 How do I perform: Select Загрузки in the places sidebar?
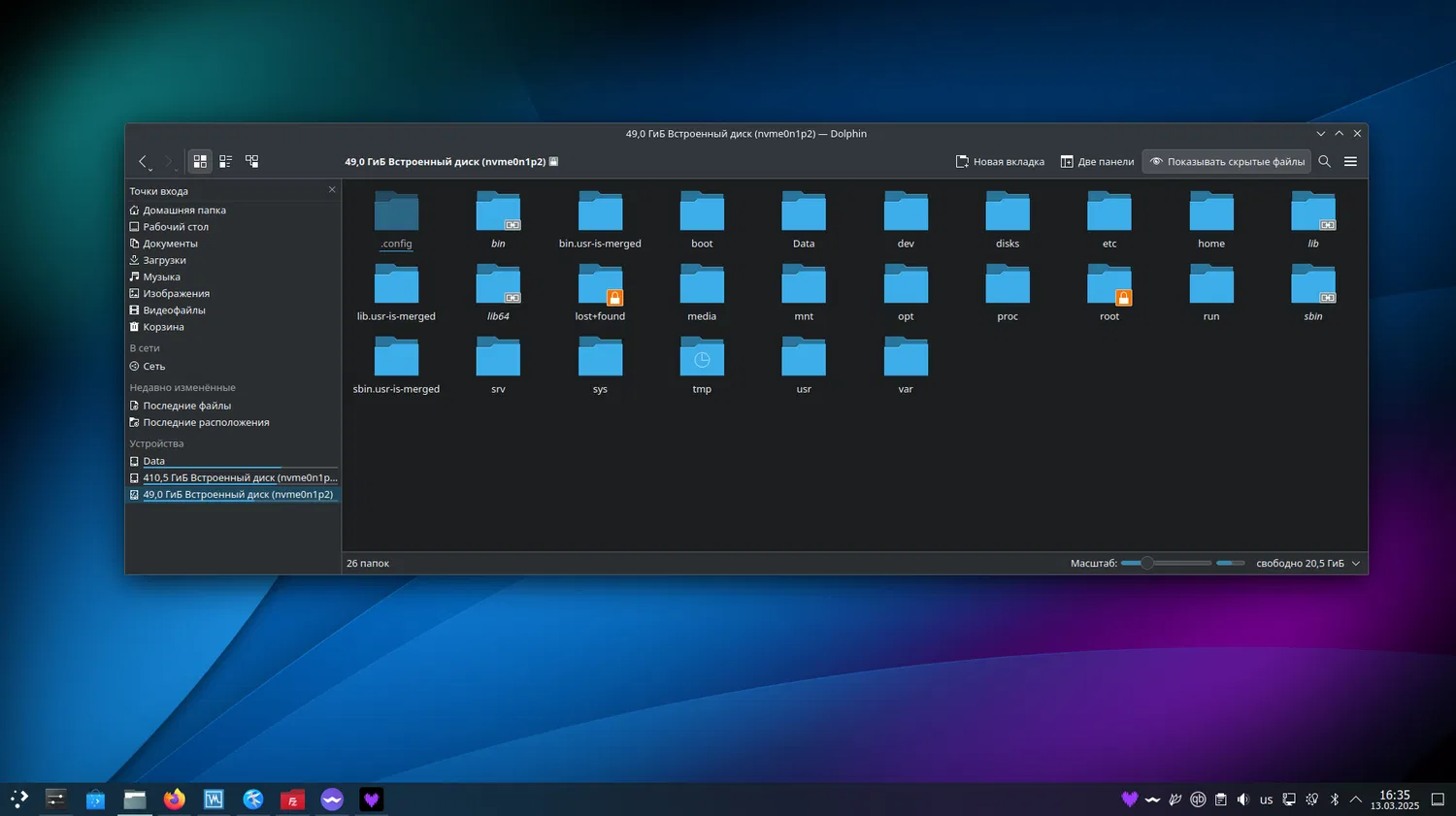pyautogui.click(x=164, y=260)
